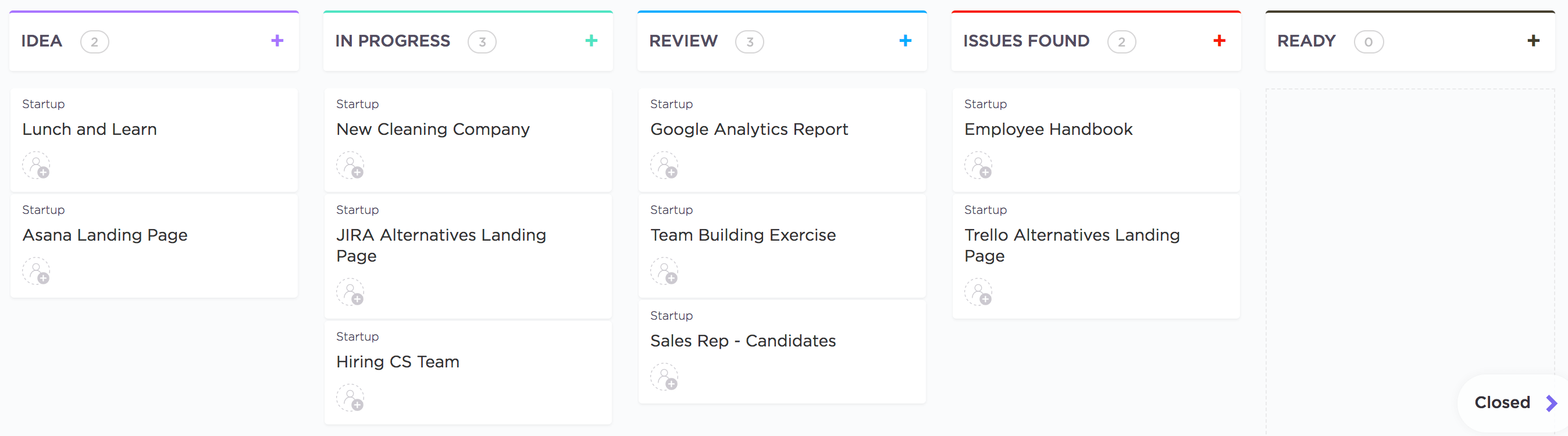Screen dimensions: 1568x436
Task: Add a task to the REVIEW column
Action: point(905,41)
